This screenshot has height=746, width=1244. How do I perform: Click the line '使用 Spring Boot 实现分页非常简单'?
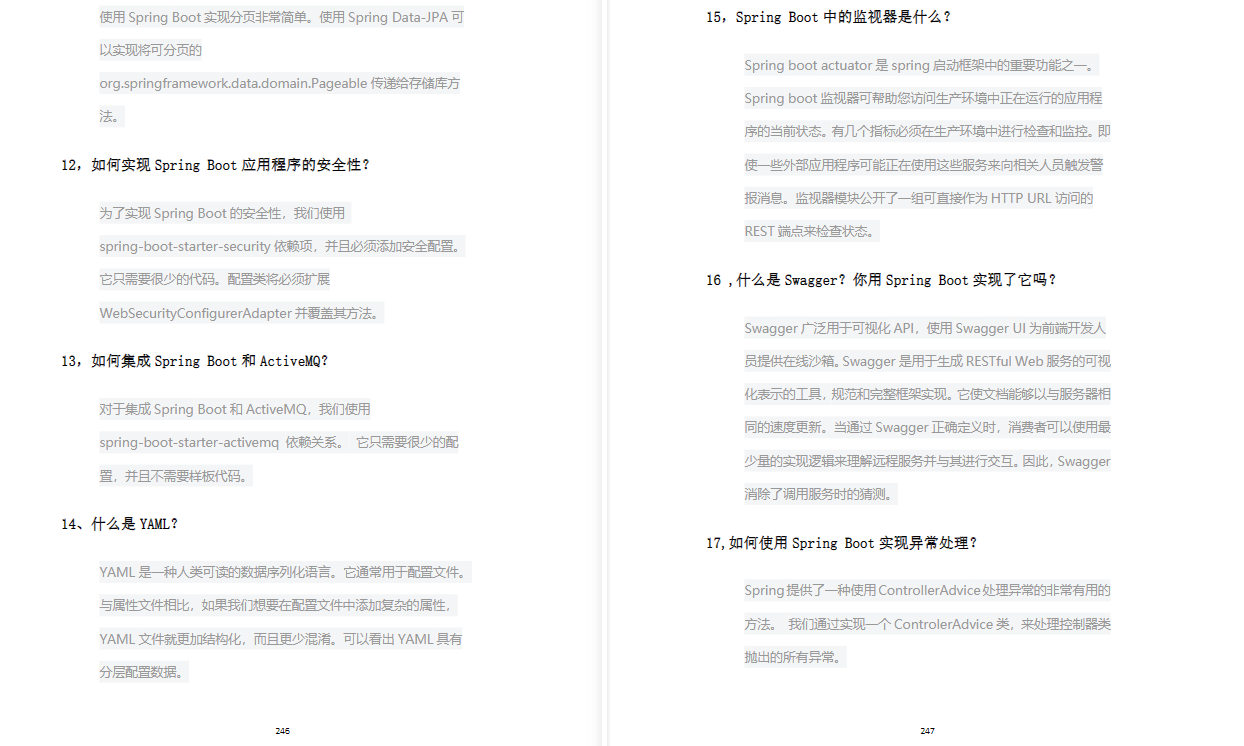point(282,17)
